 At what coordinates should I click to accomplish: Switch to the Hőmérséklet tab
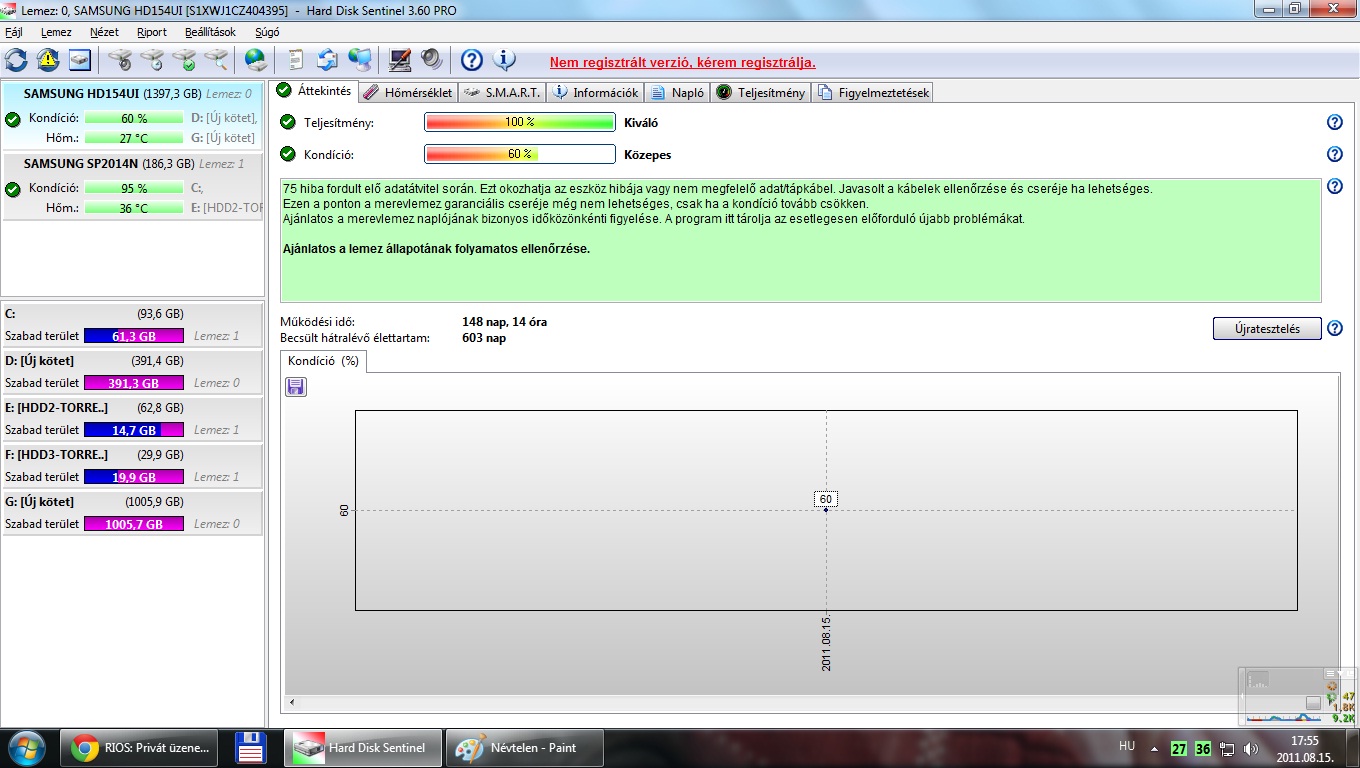pyautogui.click(x=408, y=93)
